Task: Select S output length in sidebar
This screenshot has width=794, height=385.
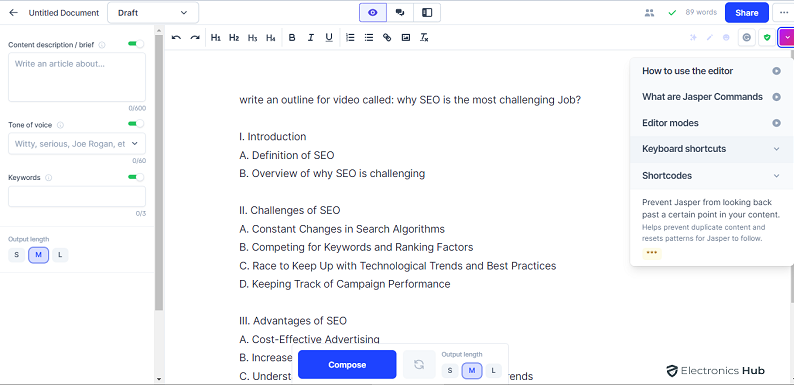Action: 16,255
